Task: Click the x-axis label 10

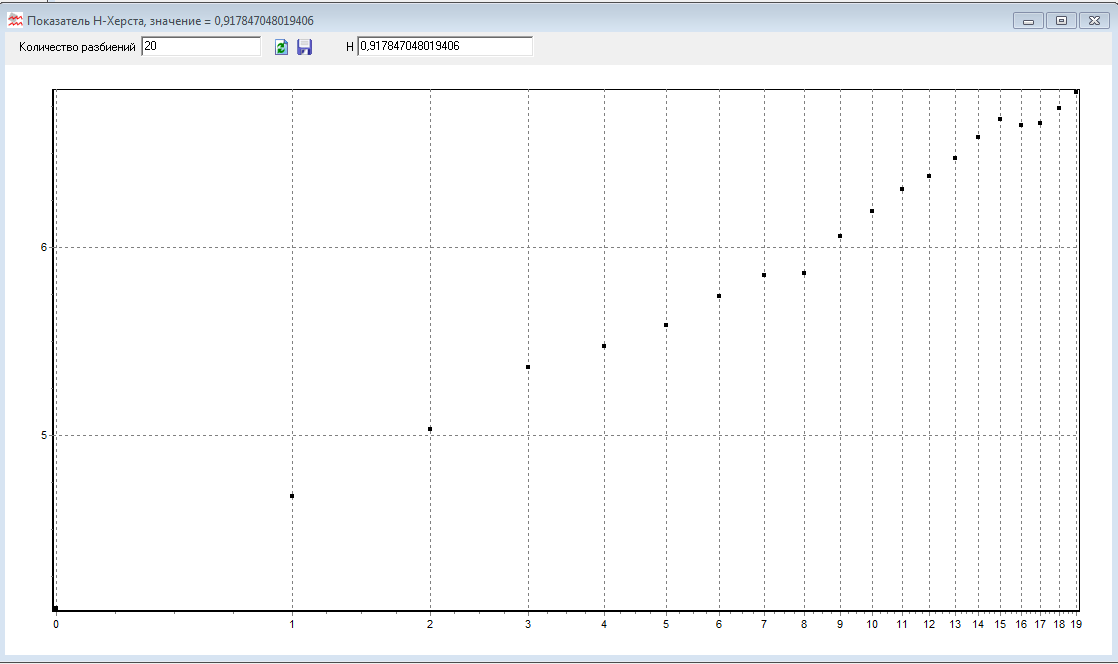Action: (872, 624)
